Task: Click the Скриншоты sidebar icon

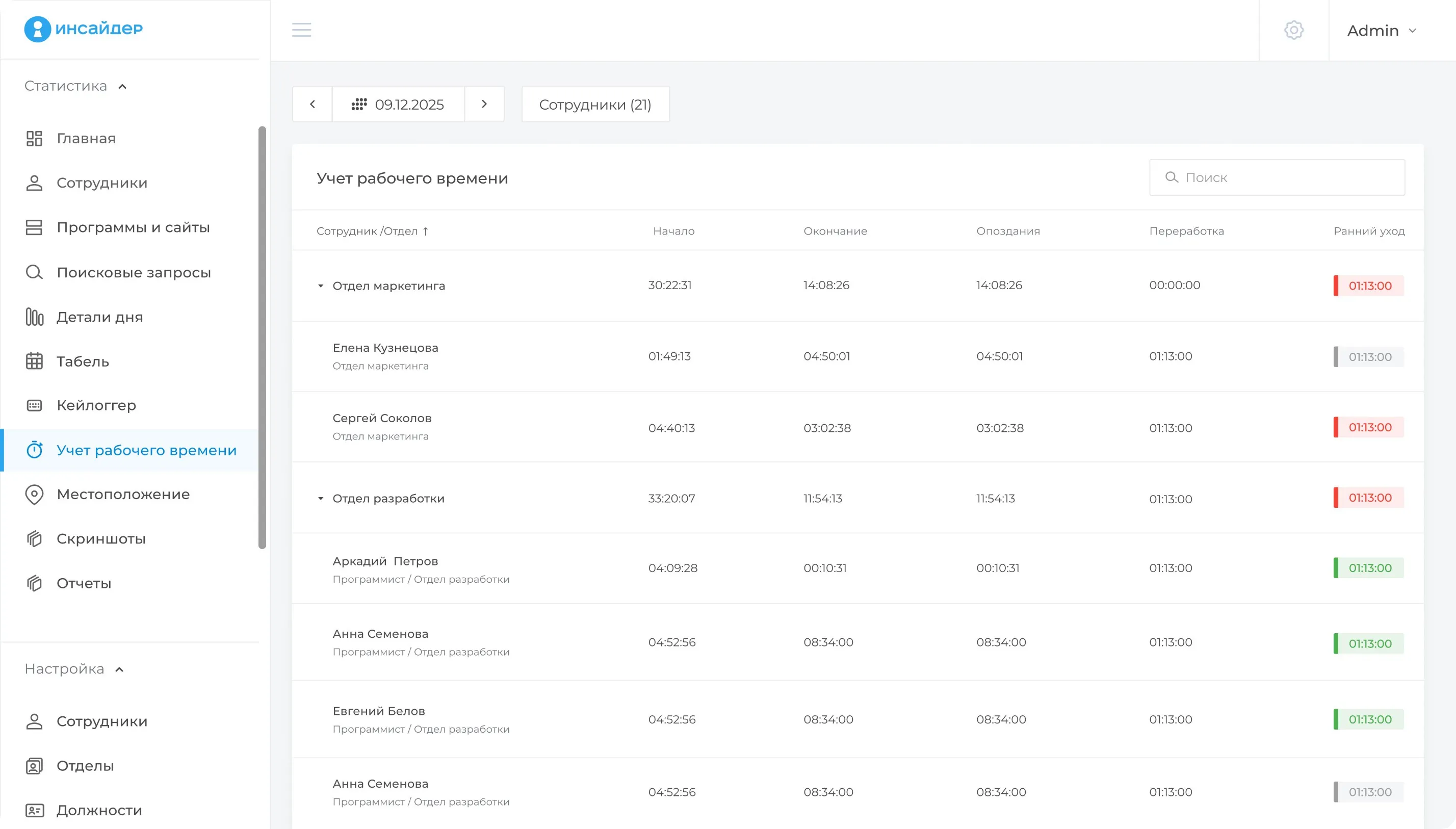Action: (x=34, y=538)
